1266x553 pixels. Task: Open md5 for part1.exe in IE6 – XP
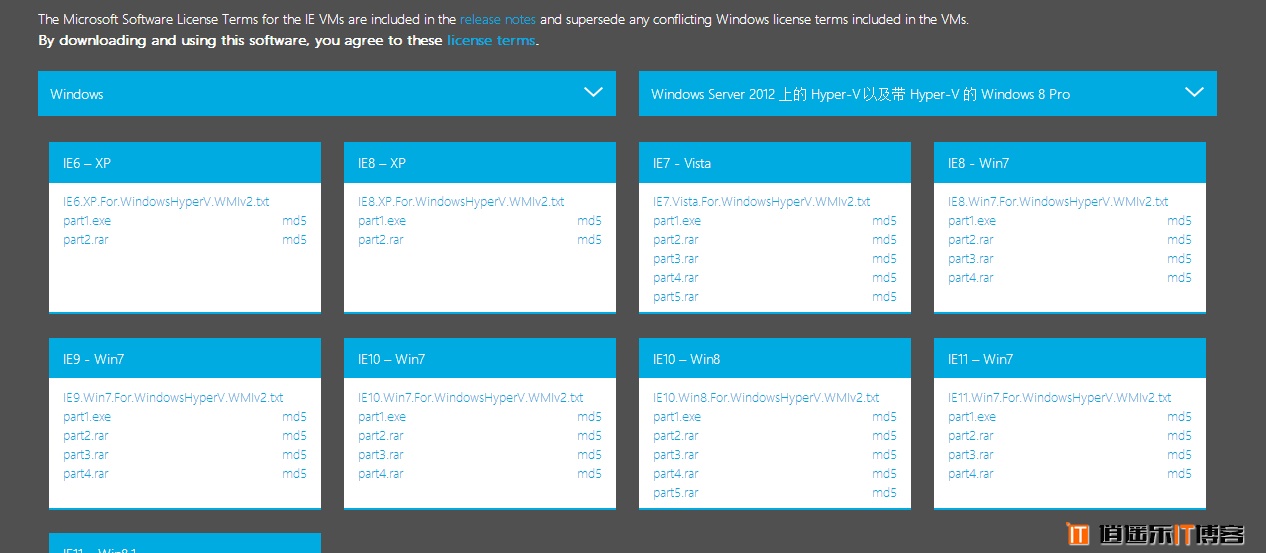(x=295, y=221)
